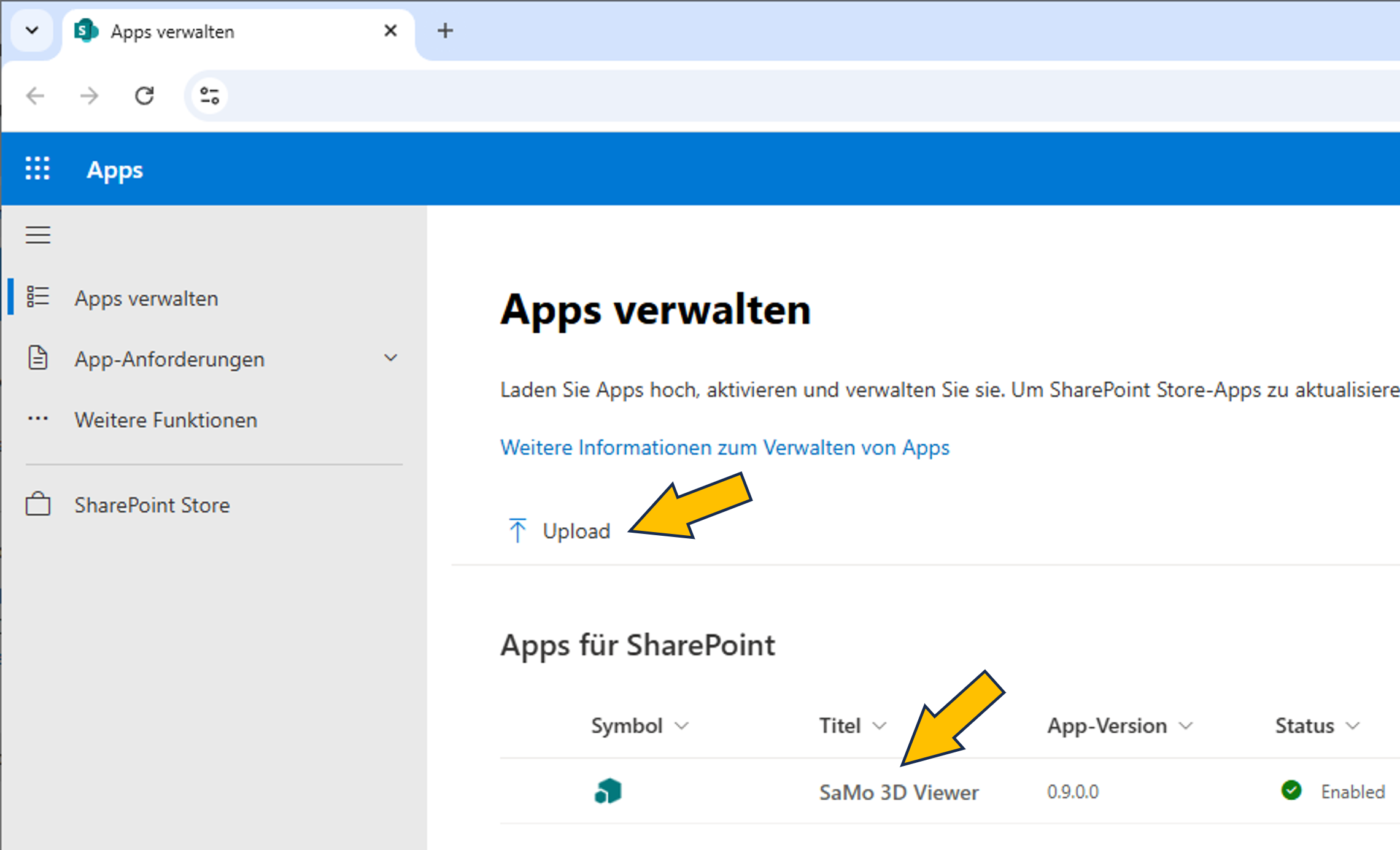The width and height of the screenshot is (1400, 850).
Task: Collapse the navigation hamburger menu
Action: point(37,235)
